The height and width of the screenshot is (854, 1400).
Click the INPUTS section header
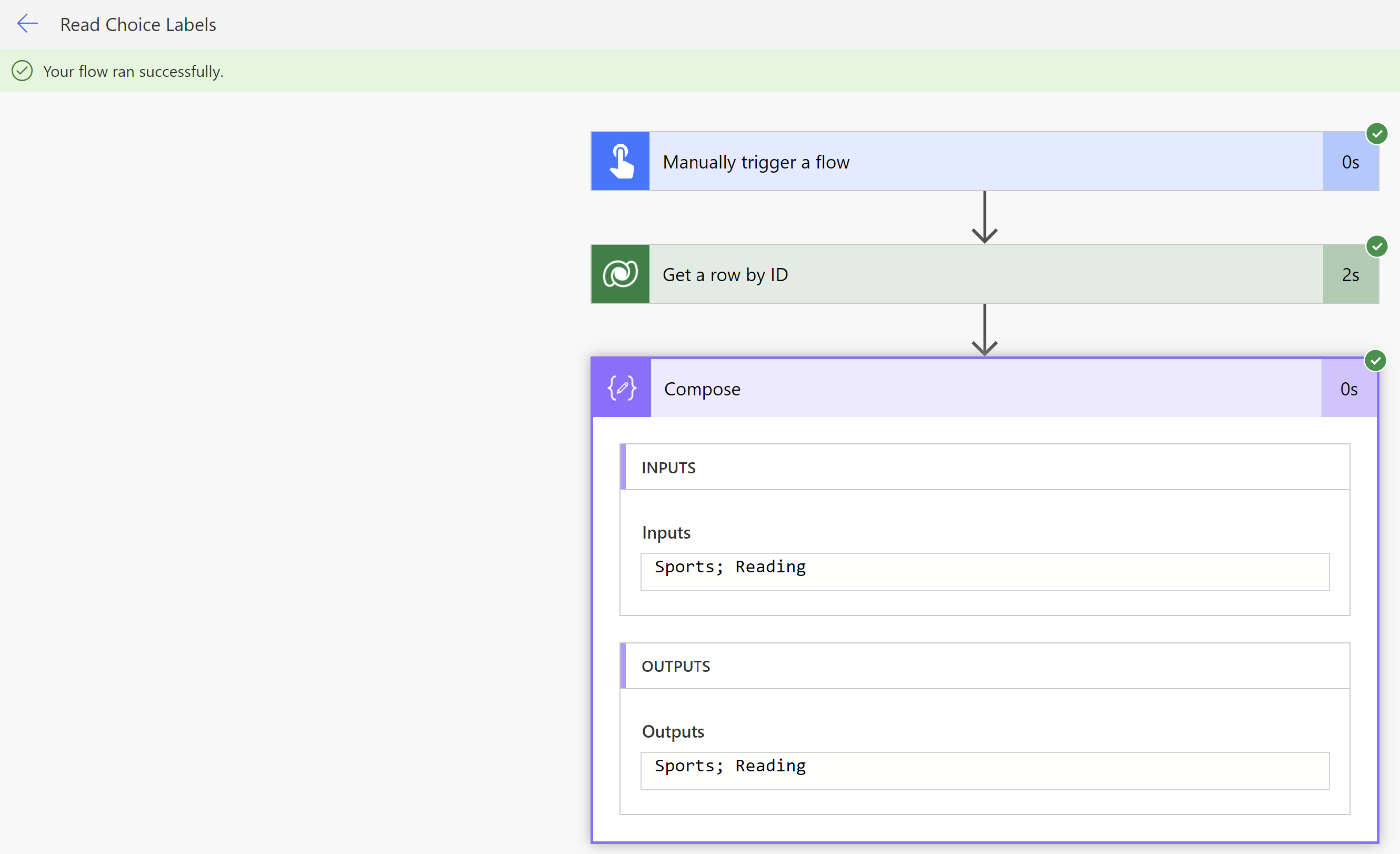pyautogui.click(x=668, y=468)
